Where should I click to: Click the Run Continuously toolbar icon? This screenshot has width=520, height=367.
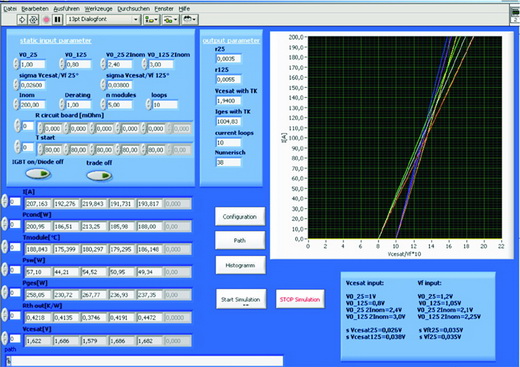point(33,20)
